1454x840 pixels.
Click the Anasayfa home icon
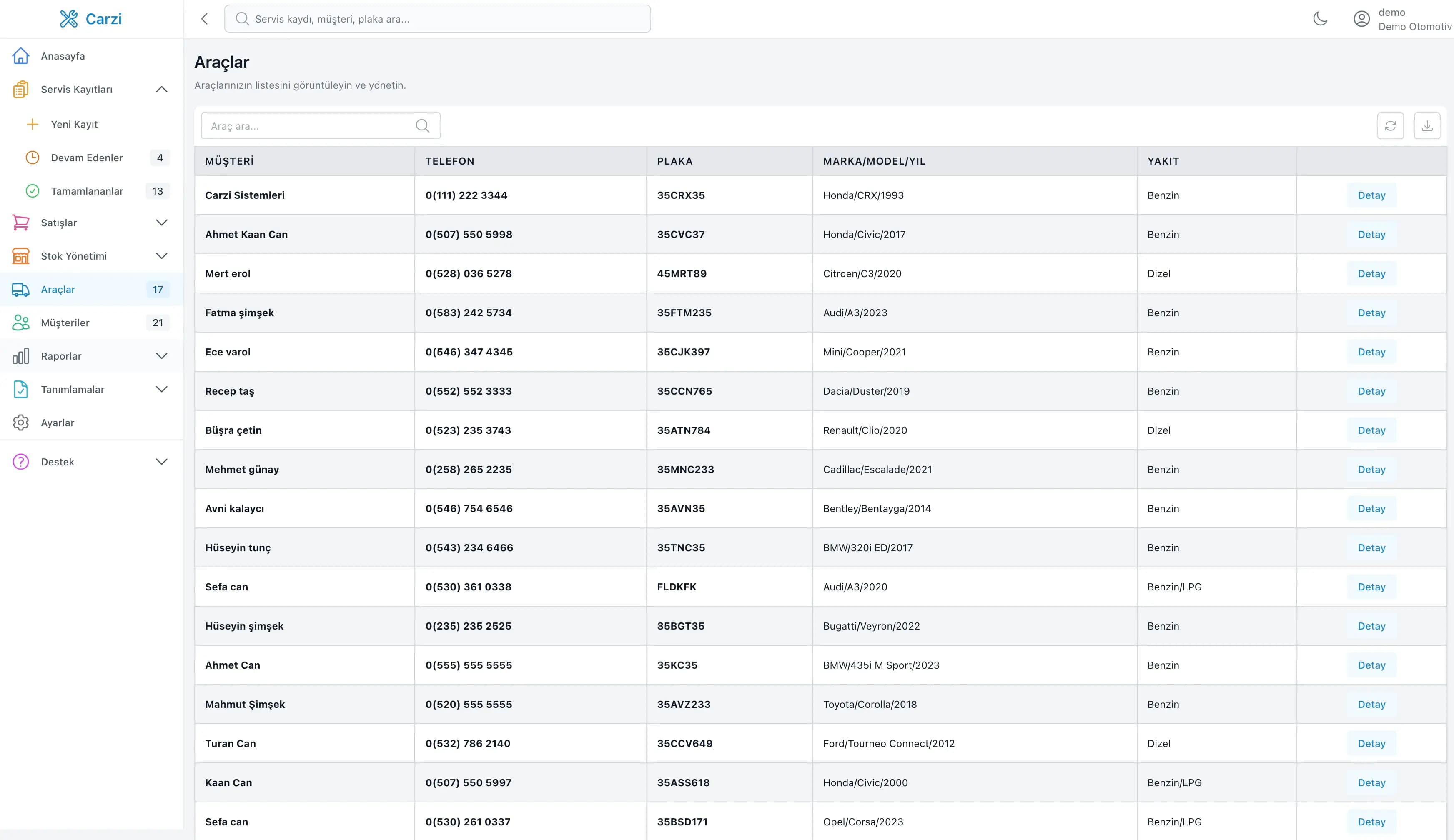click(x=21, y=56)
